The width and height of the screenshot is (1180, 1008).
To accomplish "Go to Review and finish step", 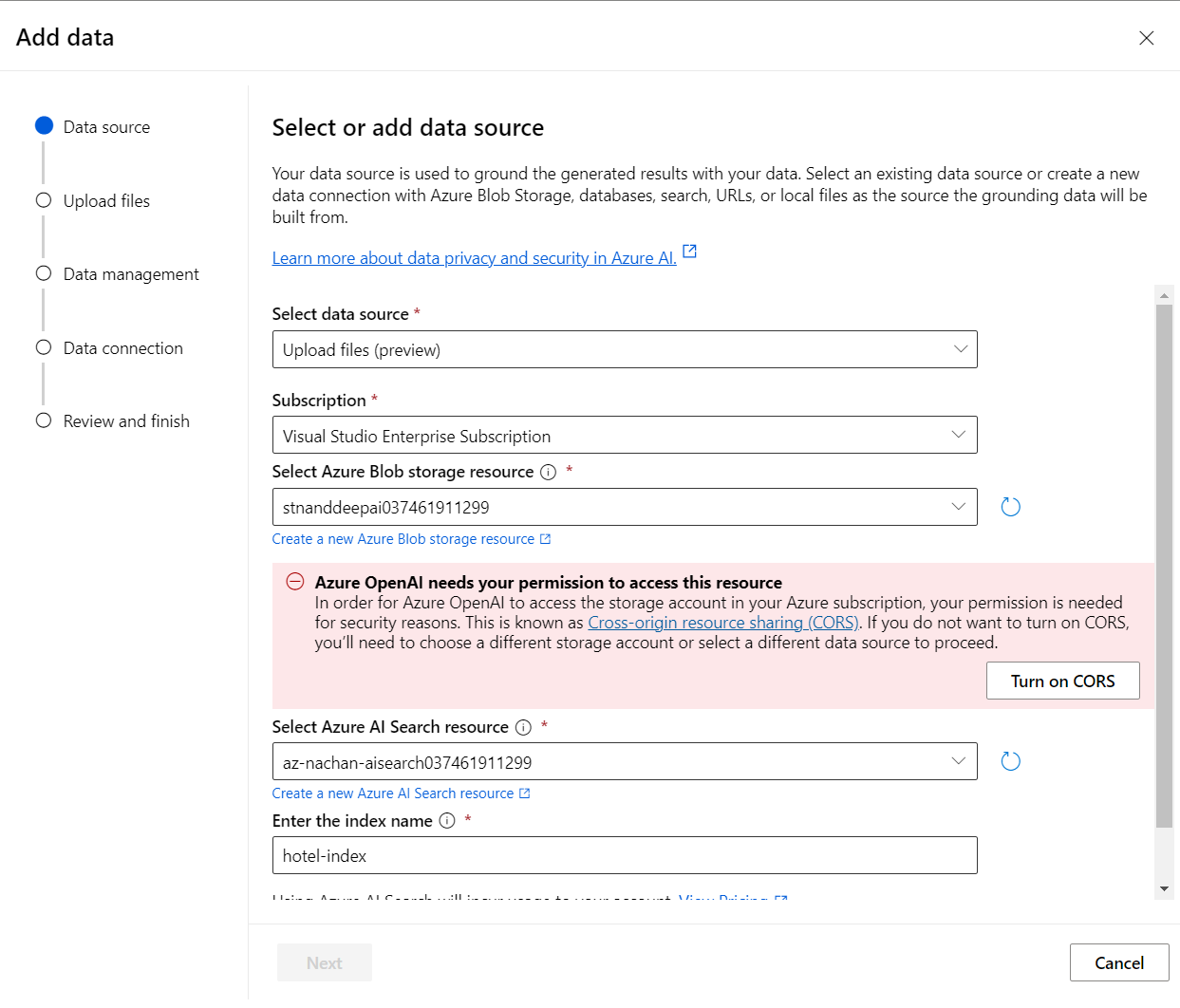I will [x=125, y=421].
